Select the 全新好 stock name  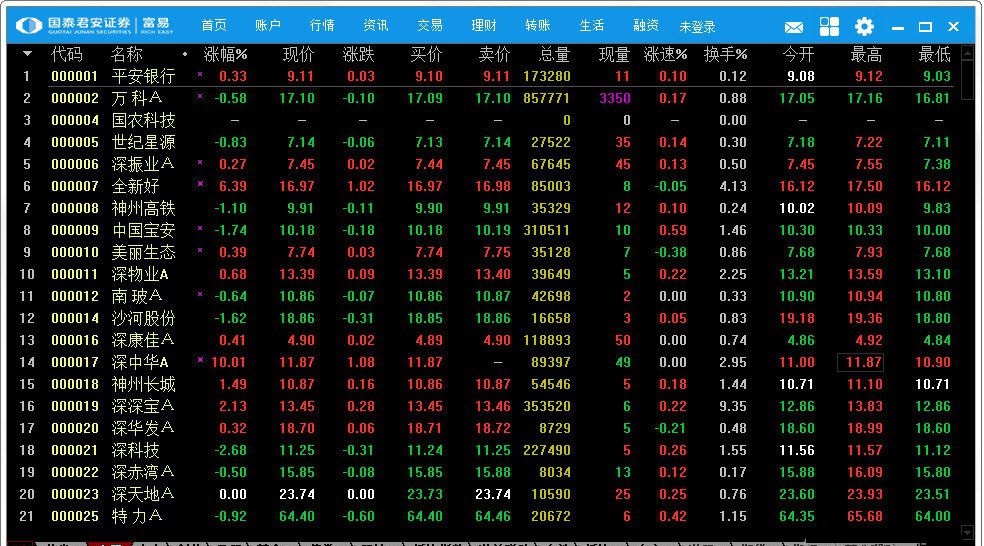136,186
